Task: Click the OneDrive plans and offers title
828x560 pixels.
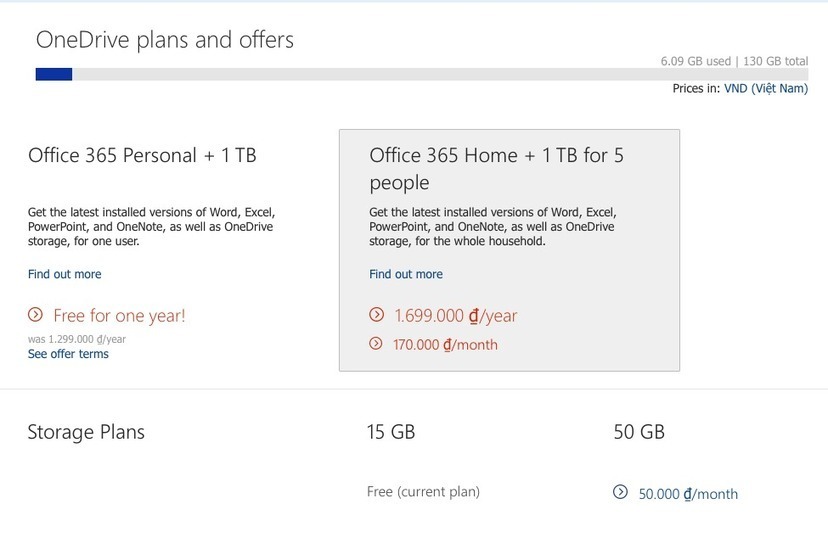Action: (165, 40)
